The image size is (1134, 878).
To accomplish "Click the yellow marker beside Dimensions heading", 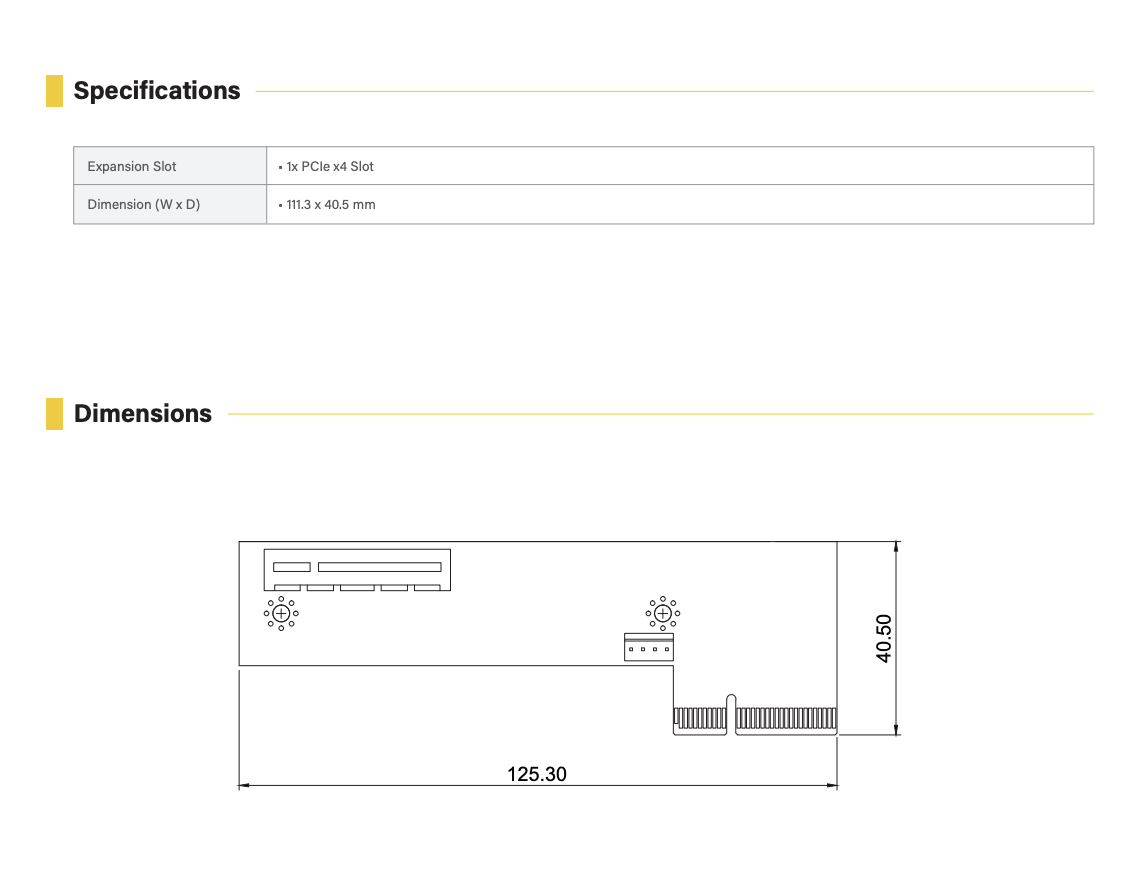I will pos(54,414).
